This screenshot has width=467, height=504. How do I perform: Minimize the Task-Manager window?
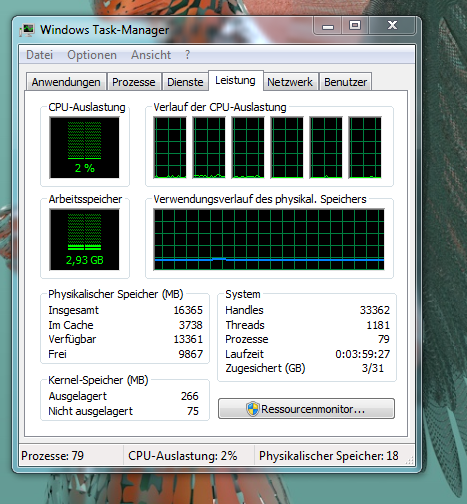click(x=328, y=25)
